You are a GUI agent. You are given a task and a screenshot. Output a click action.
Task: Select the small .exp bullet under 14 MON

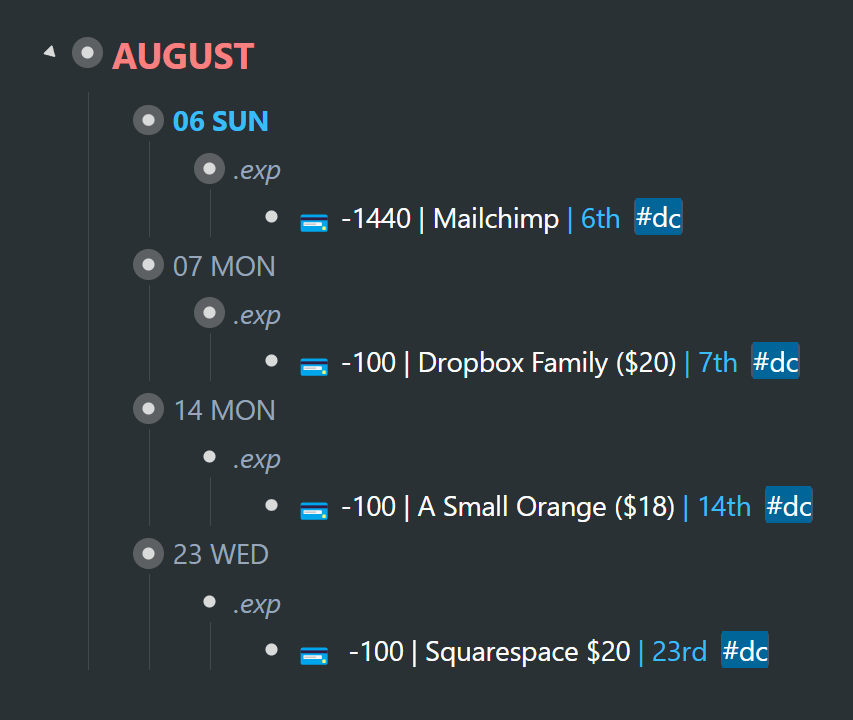pos(209,457)
